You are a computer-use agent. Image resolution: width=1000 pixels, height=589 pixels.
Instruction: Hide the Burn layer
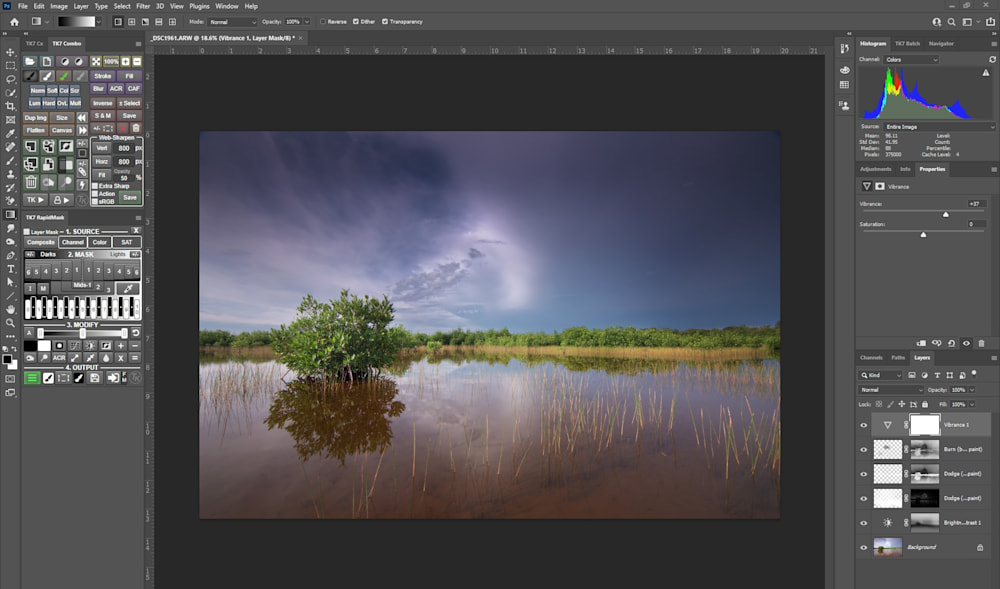(x=864, y=449)
